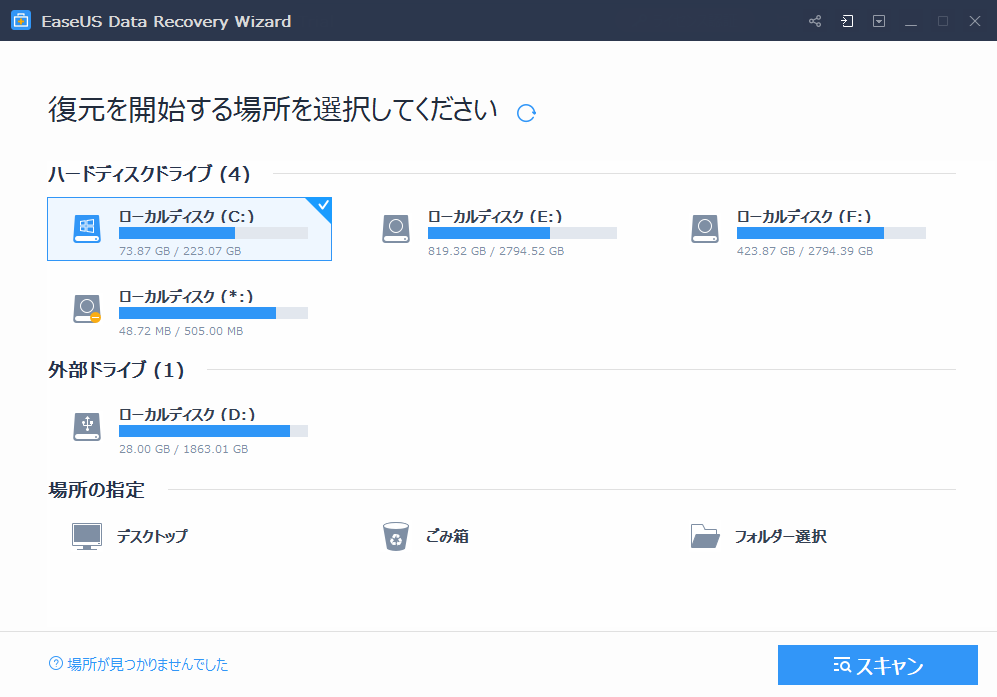Select the Windows drive icon for C:

coord(87,229)
